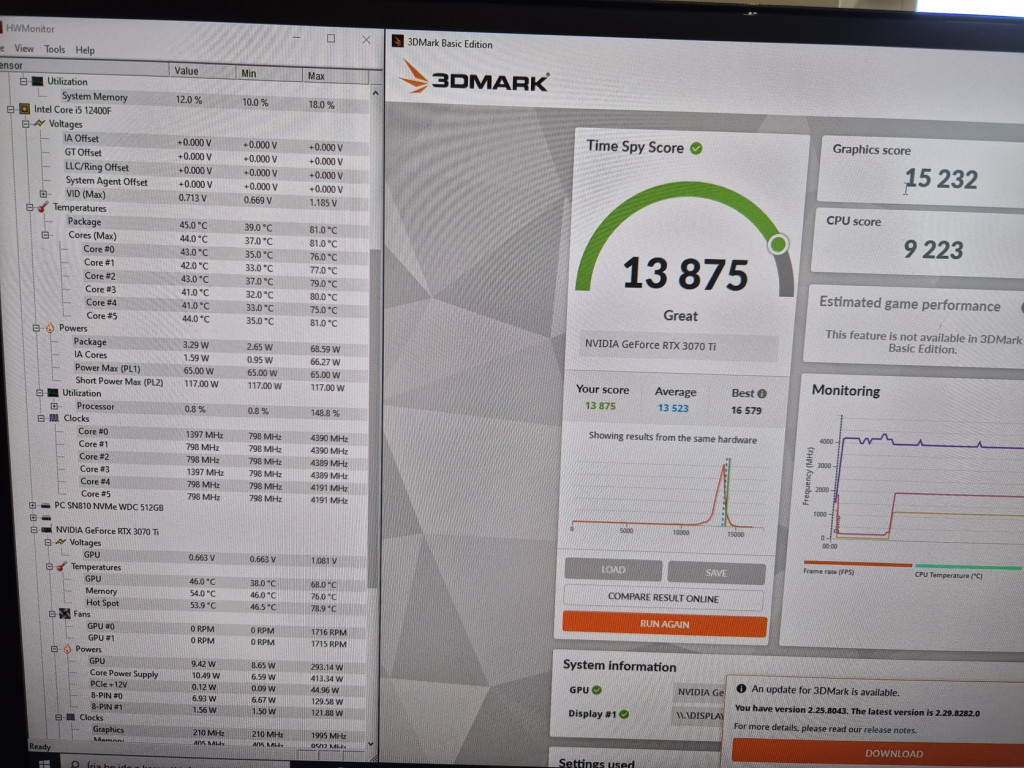Click the GPU Fans icon

tap(65, 614)
